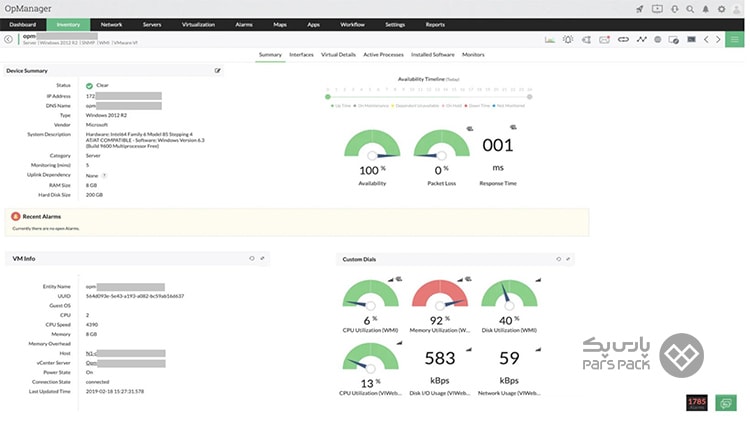This screenshot has width=750, height=424.
Task: Click the monitor with pencil icon
Action: coord(673,40)
